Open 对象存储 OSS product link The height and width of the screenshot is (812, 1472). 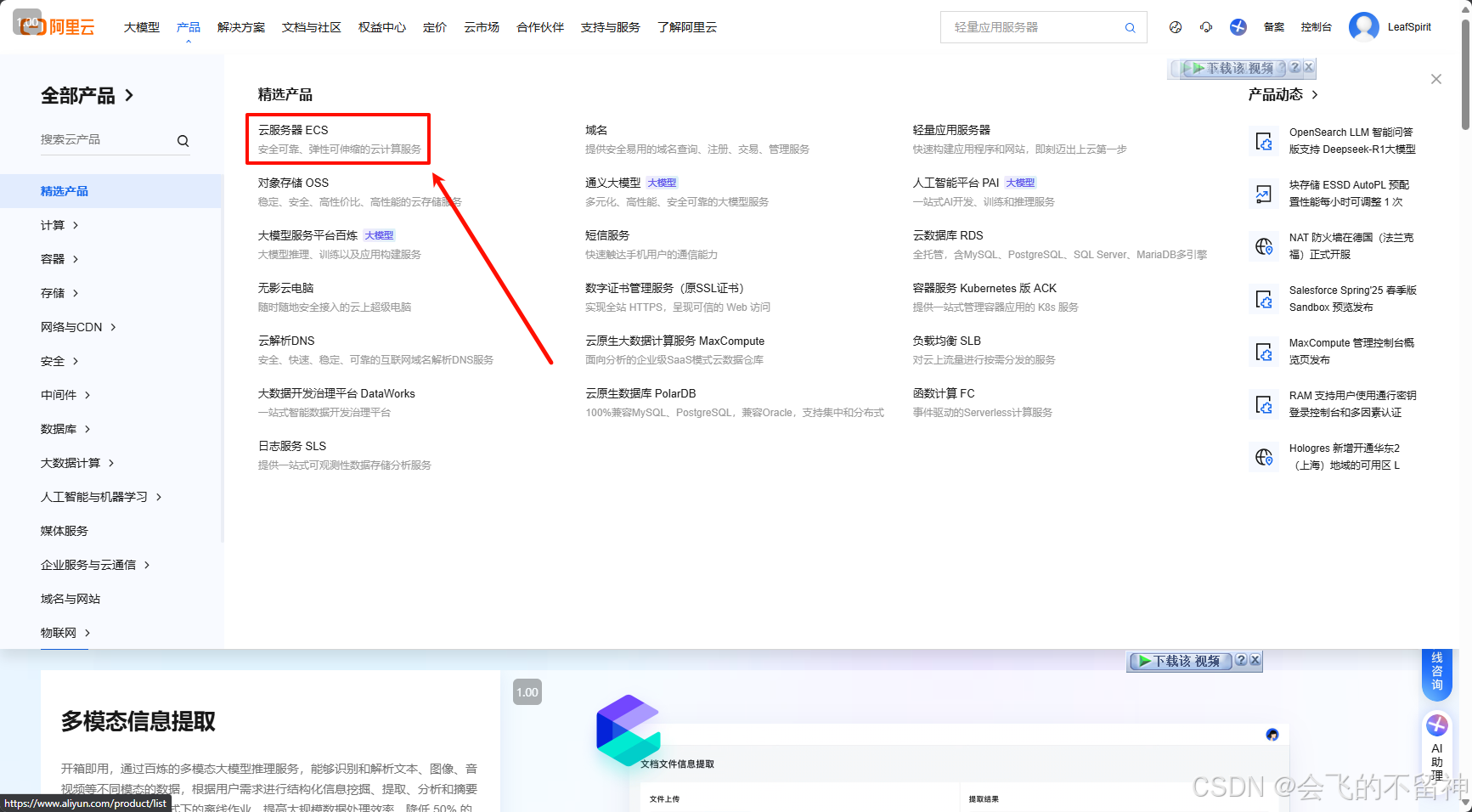(293, 183)
